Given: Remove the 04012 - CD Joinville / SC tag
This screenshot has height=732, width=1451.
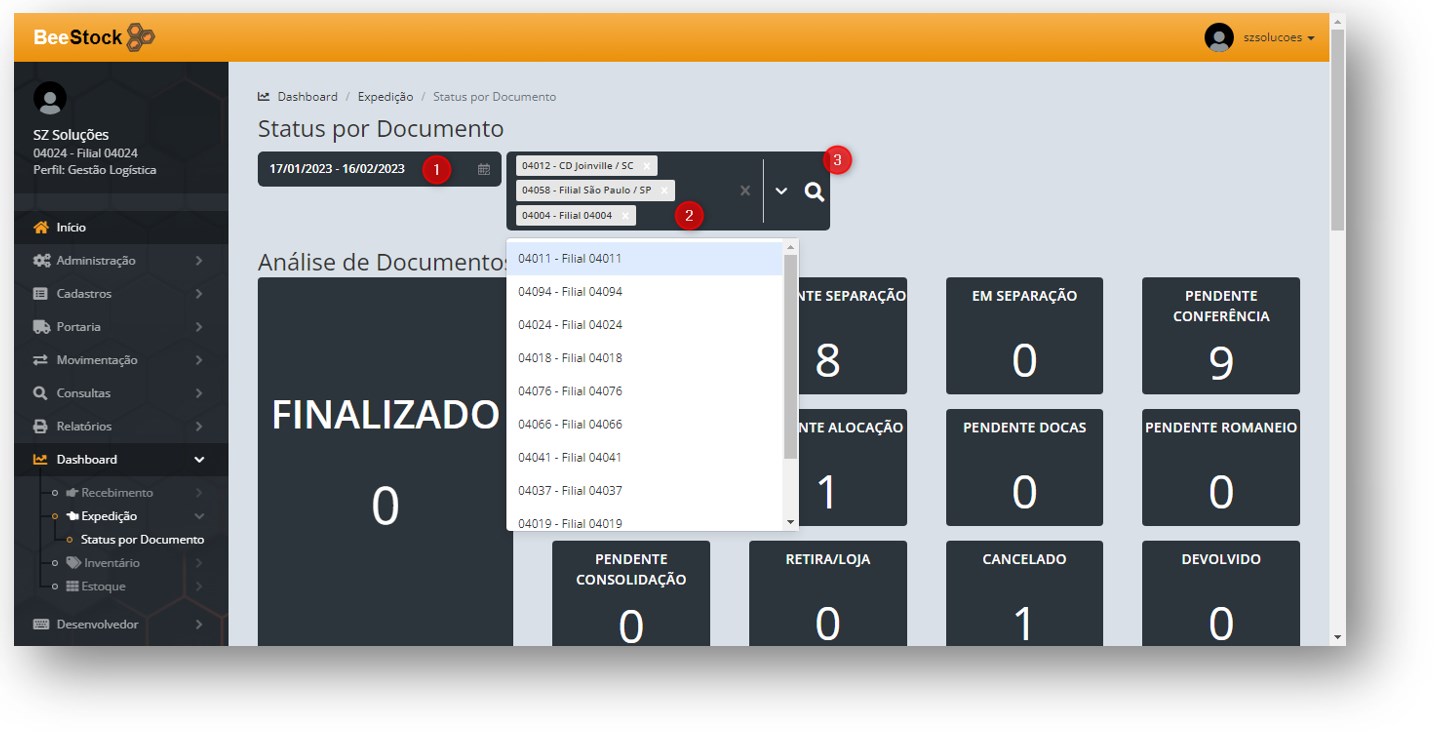Looking at the screenshot, I should click(x=646, y=166).
